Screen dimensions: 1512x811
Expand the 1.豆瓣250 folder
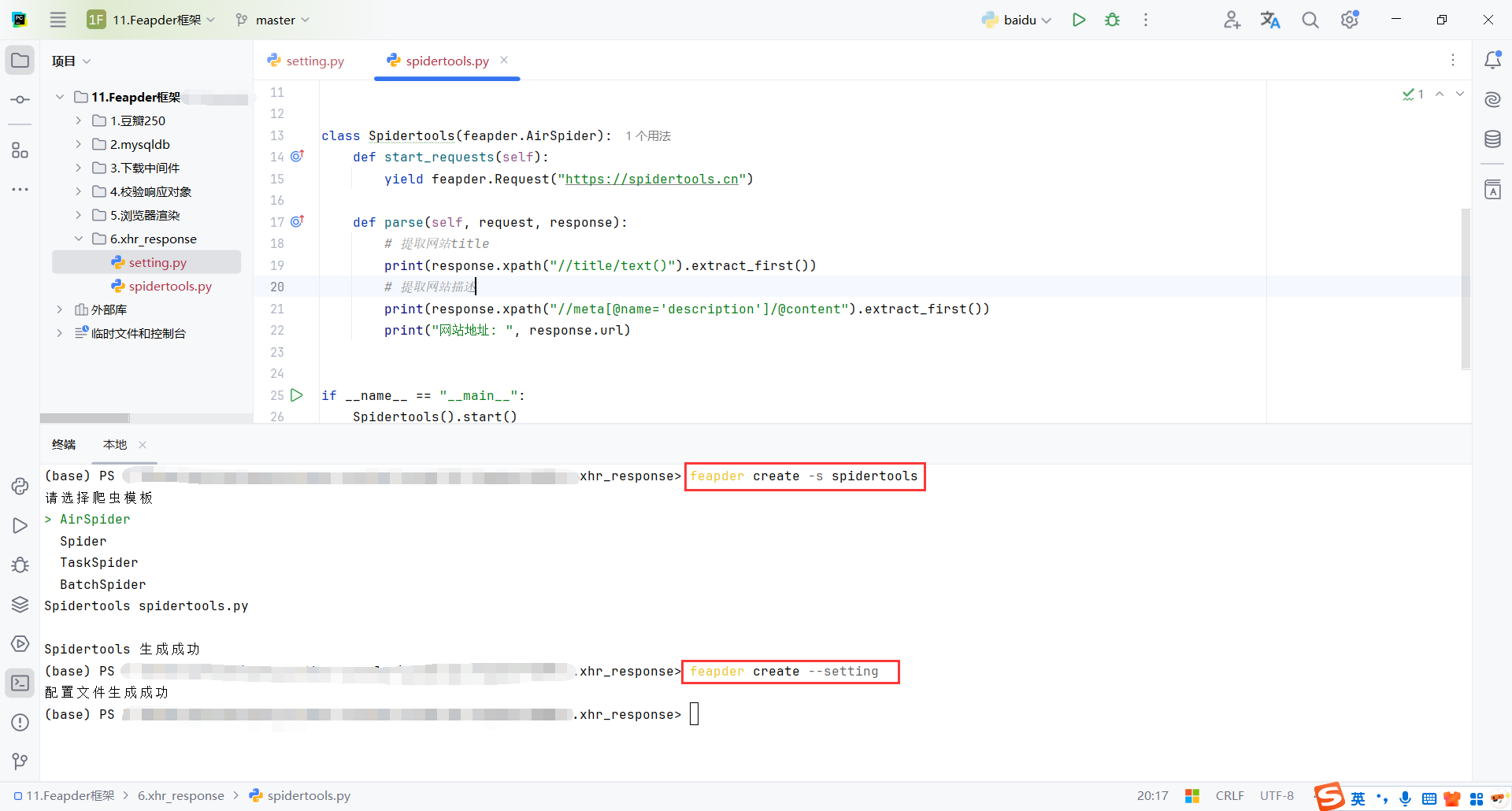pos(78,120)
